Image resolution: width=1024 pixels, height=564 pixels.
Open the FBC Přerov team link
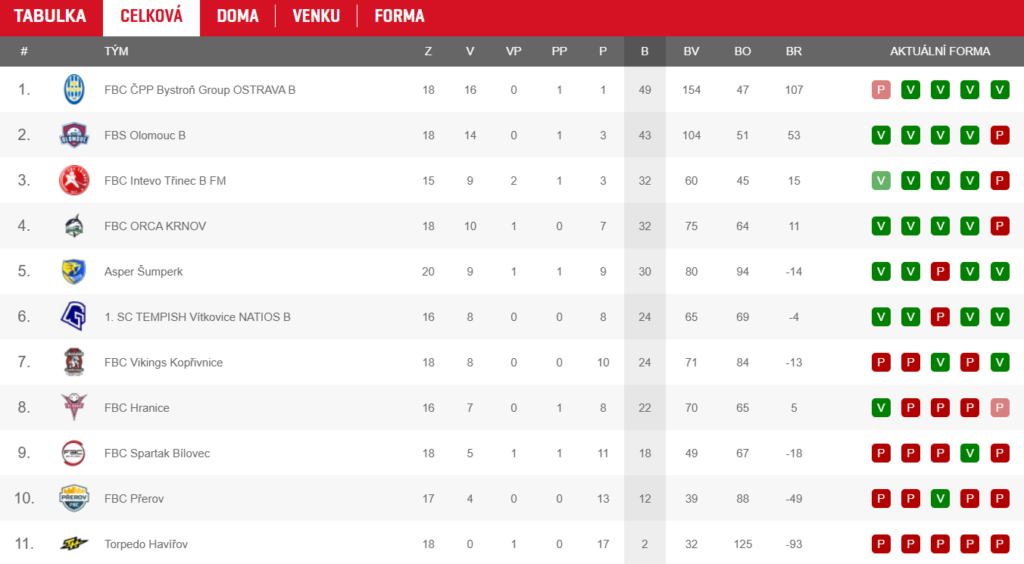(x=134, y=498)
